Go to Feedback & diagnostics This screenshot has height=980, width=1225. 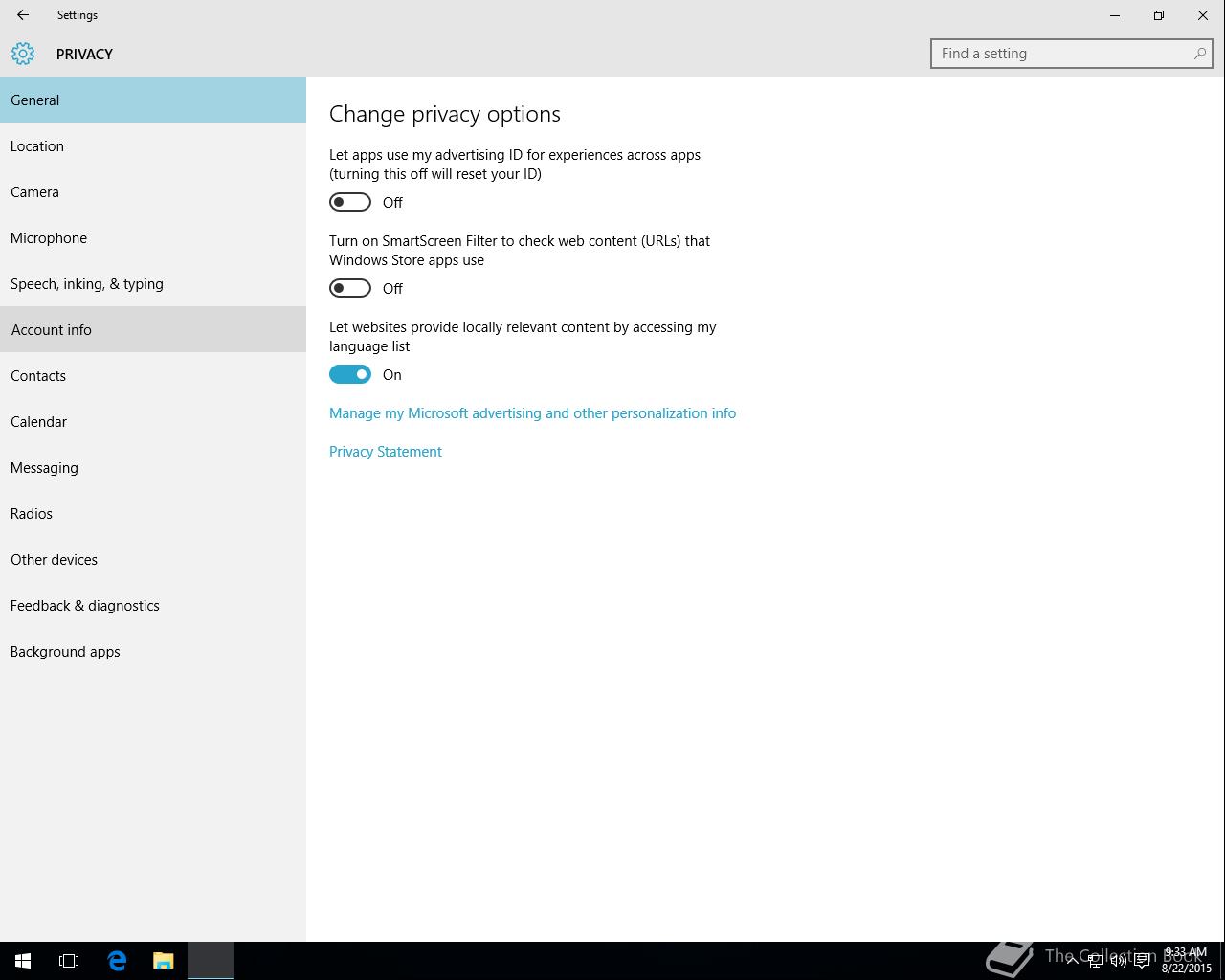point(153,605)
